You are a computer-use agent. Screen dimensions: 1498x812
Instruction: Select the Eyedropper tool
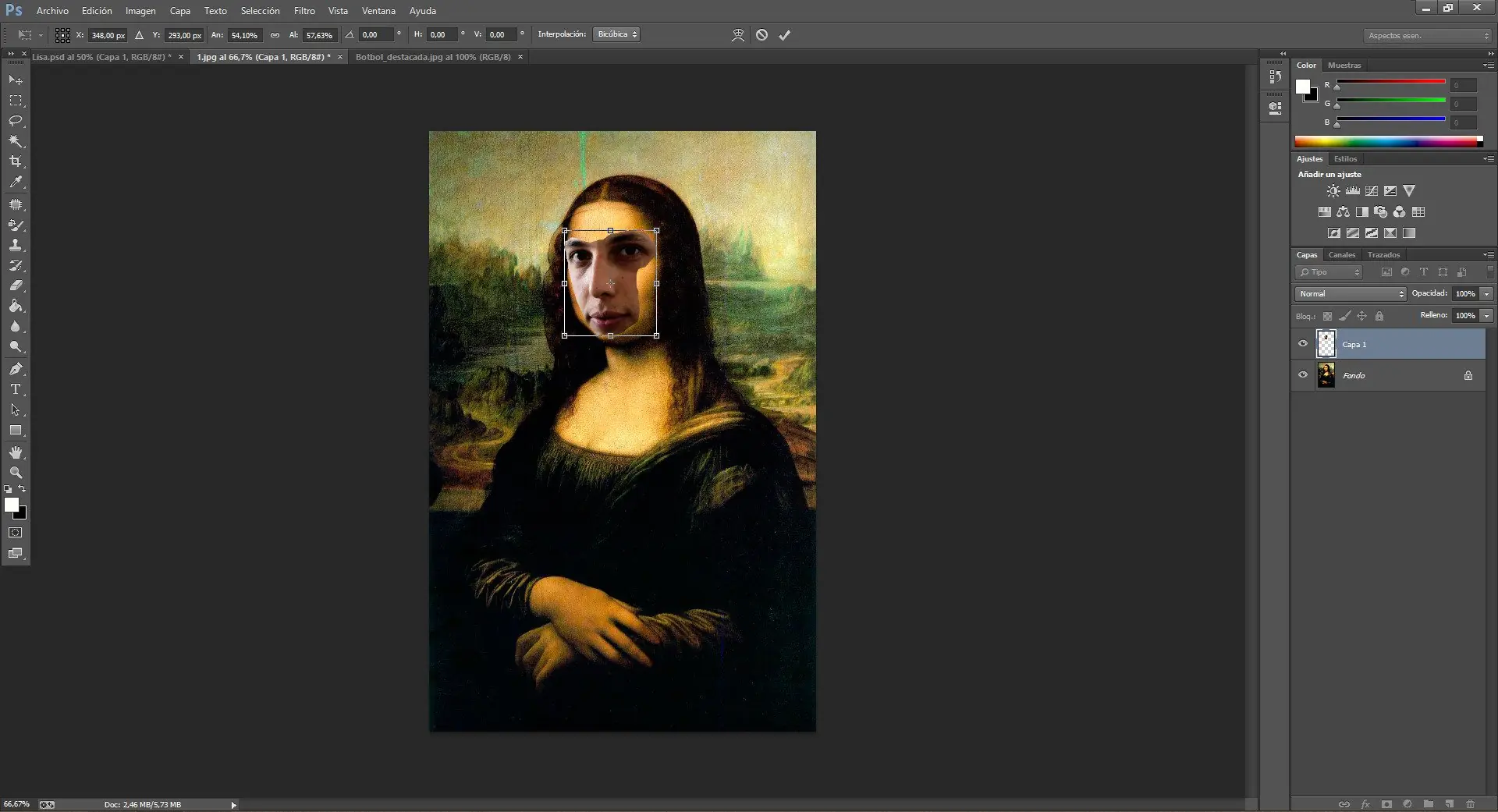16,182
